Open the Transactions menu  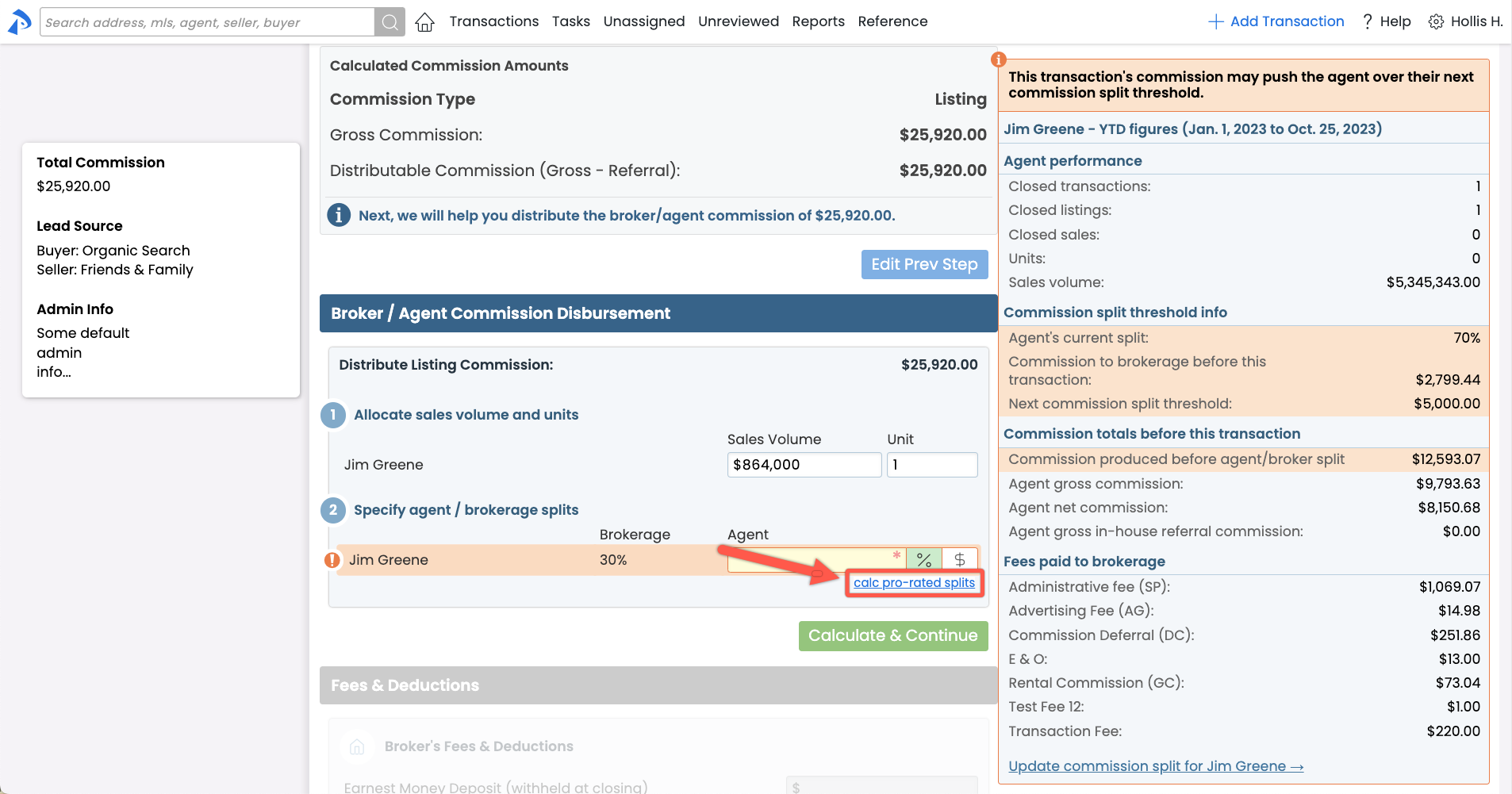point(493,21)
